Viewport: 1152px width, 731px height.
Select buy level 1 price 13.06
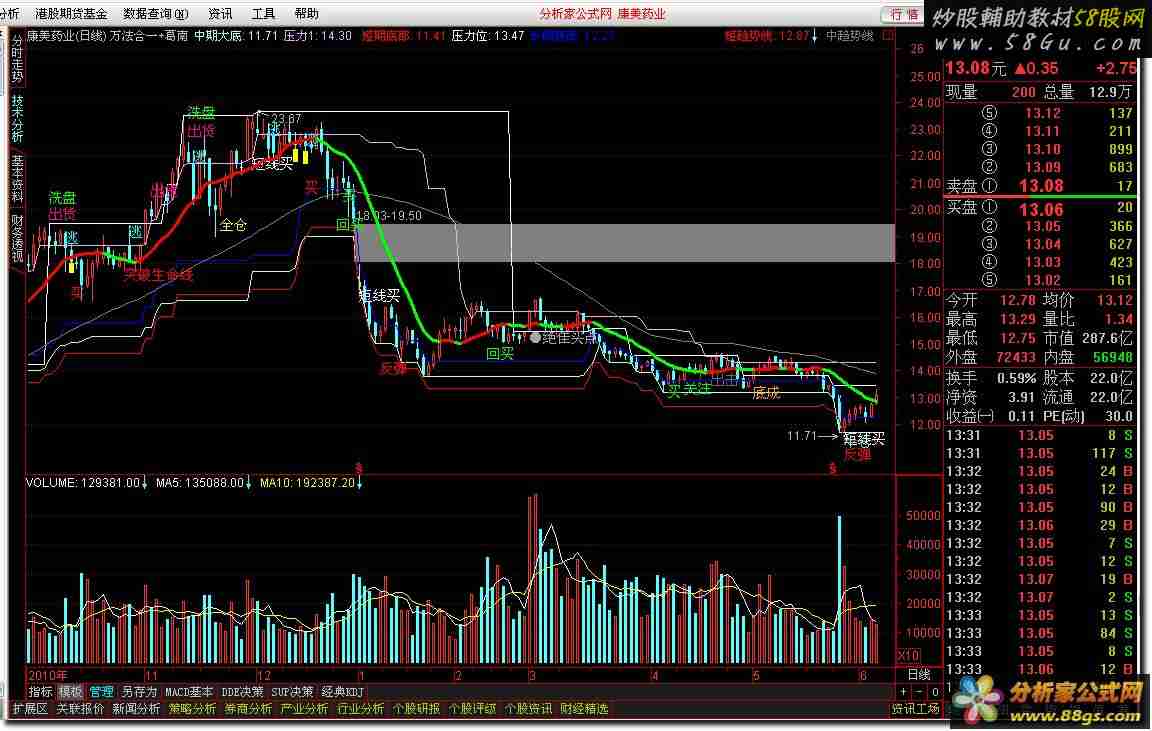(1041, 209)
